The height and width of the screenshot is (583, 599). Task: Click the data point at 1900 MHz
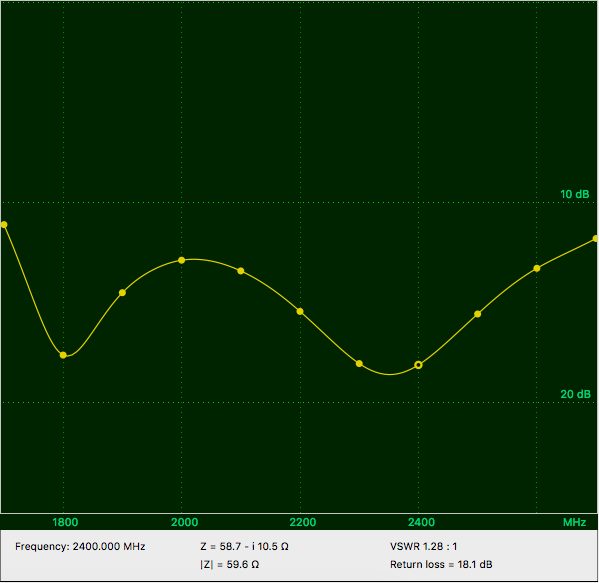[x=122, y=293]
